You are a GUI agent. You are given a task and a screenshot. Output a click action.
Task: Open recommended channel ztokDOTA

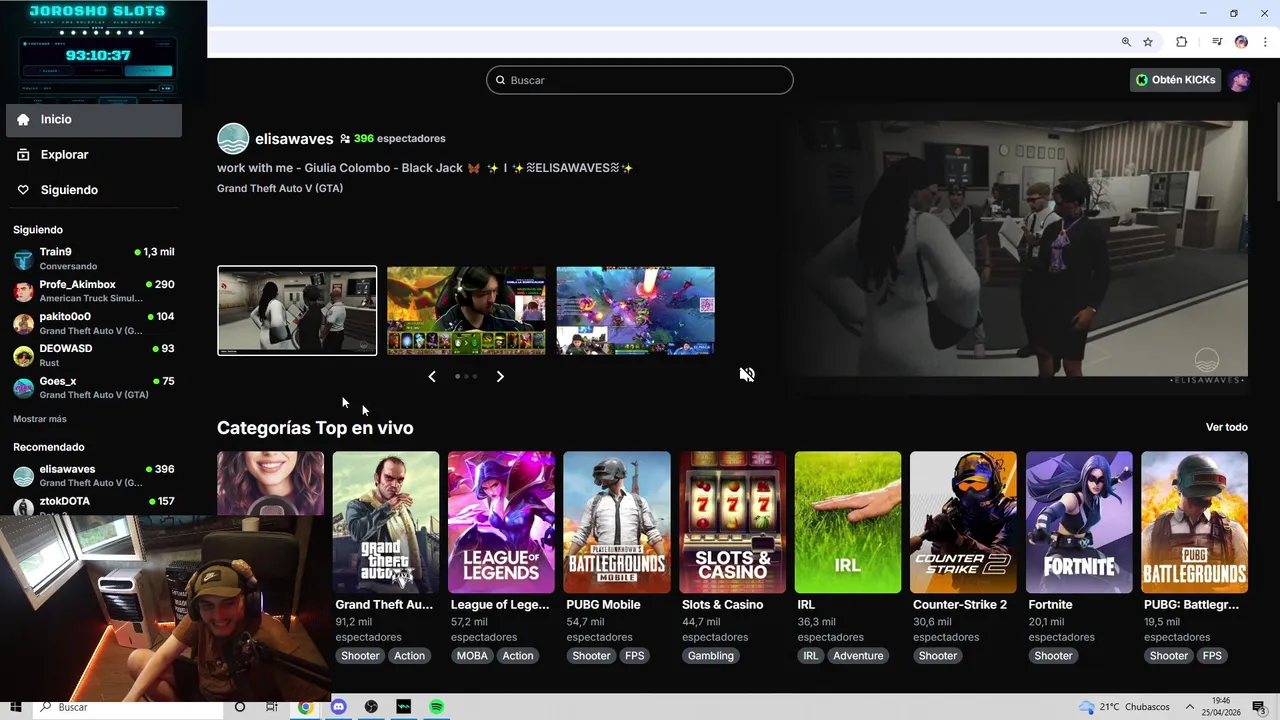click(x=94, y=504)
